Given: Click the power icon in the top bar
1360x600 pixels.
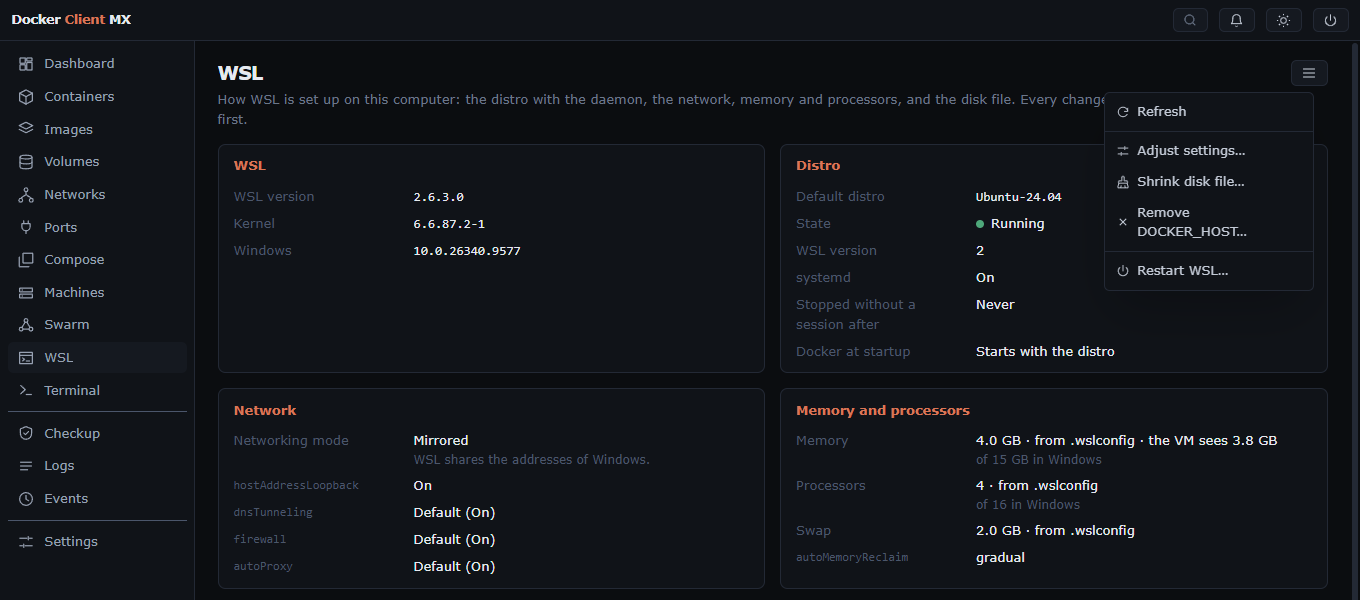Looking at the screenshot, I should tap(1331, 20).
